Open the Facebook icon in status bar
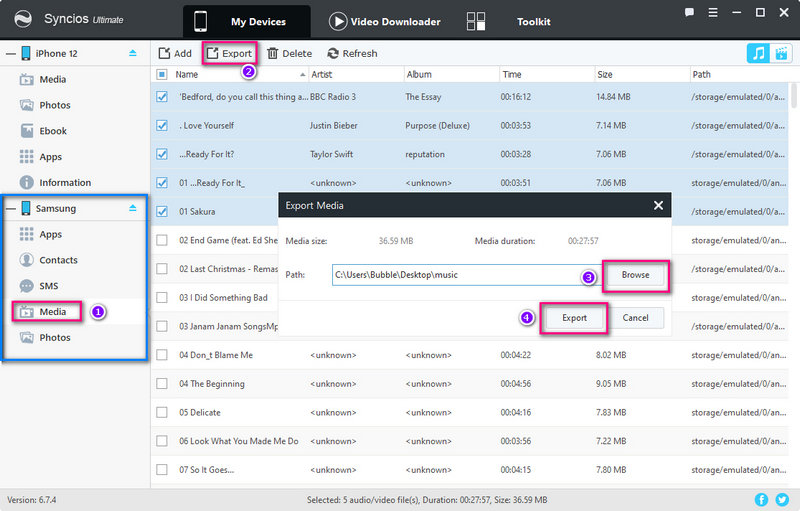The width and height of the screenshot is (800, 511). pos(761,500)
